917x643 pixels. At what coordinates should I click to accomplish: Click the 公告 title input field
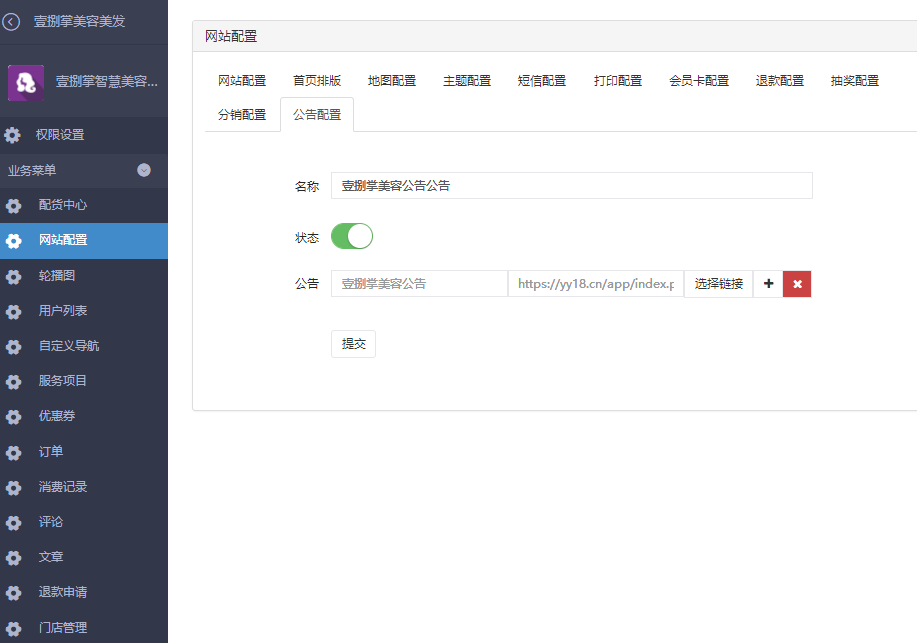click(x=419, y=284)
